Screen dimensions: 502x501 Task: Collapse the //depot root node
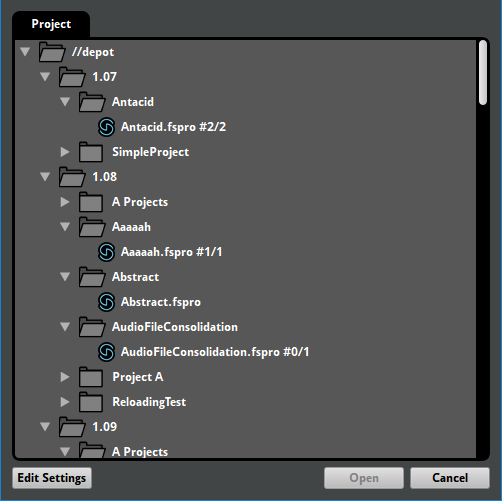click(x=25, y=52)
